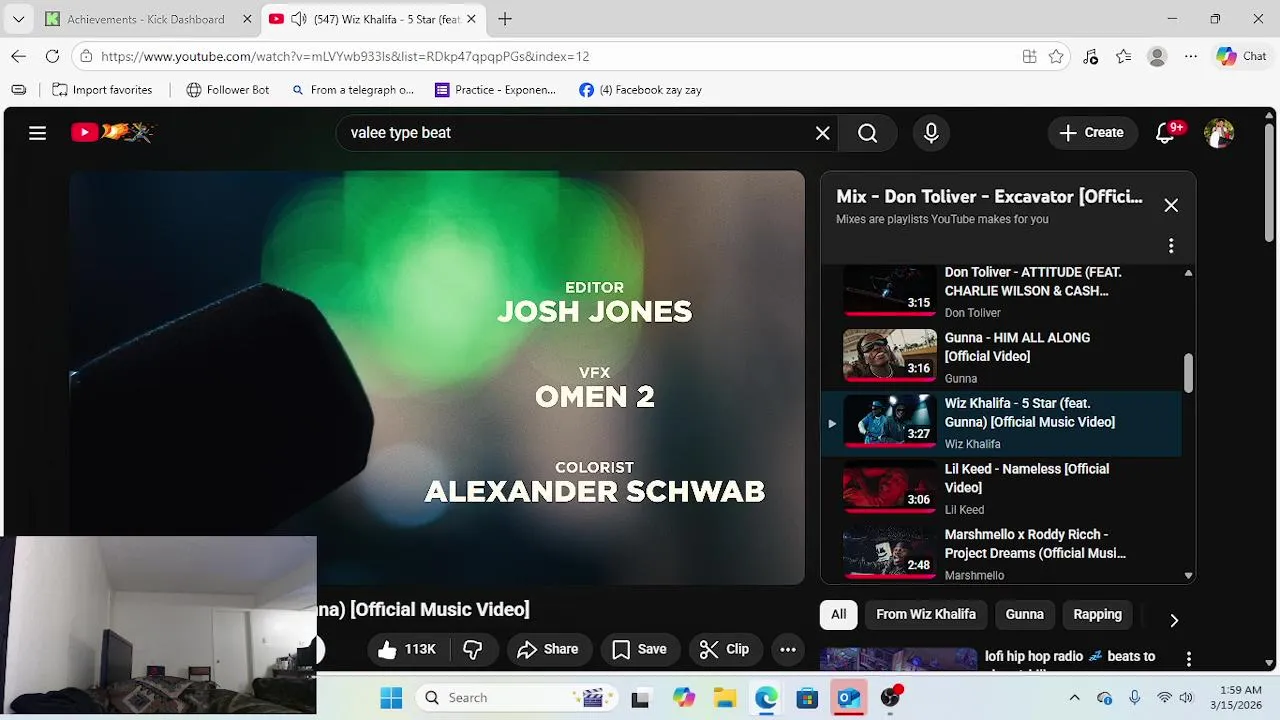Add page to favorites star
Image resolution: width=1280 pixels, height=720 pixels.
1056,57
